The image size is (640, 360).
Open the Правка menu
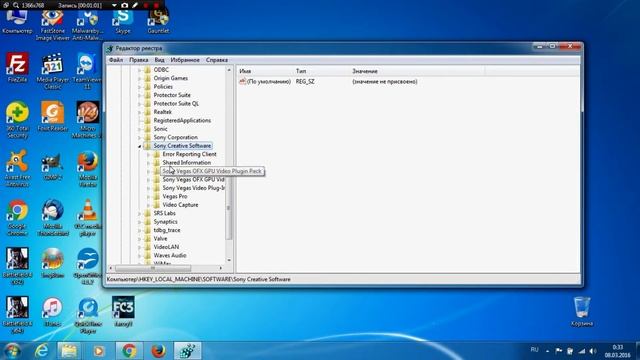[138, 60]
